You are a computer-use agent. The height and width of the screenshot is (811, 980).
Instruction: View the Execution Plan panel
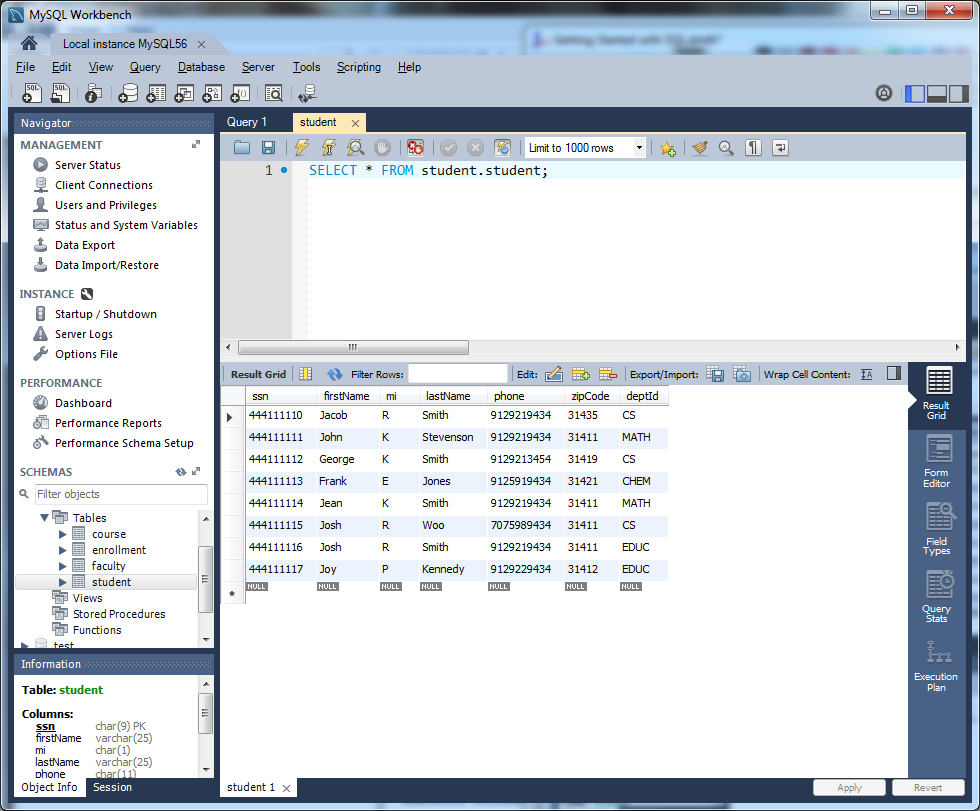pyautogui.click(x=936, y=666)
